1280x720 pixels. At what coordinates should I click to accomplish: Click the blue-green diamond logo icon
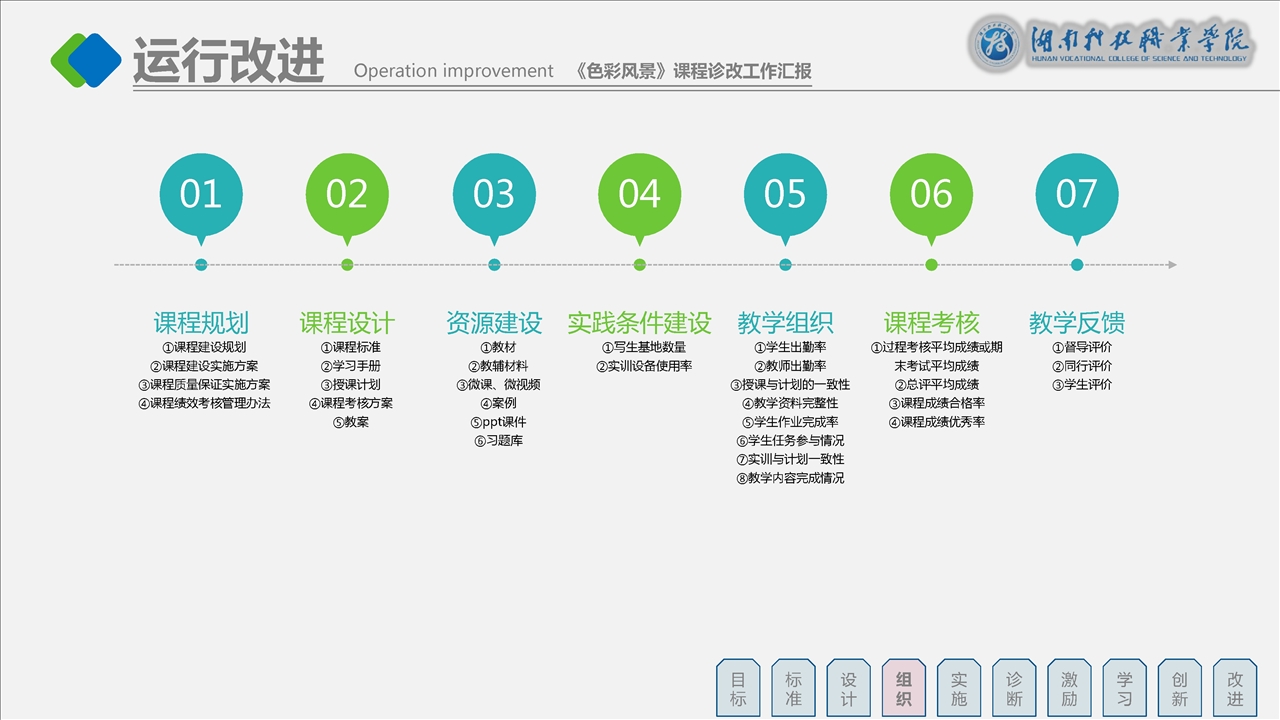(86, 60)
